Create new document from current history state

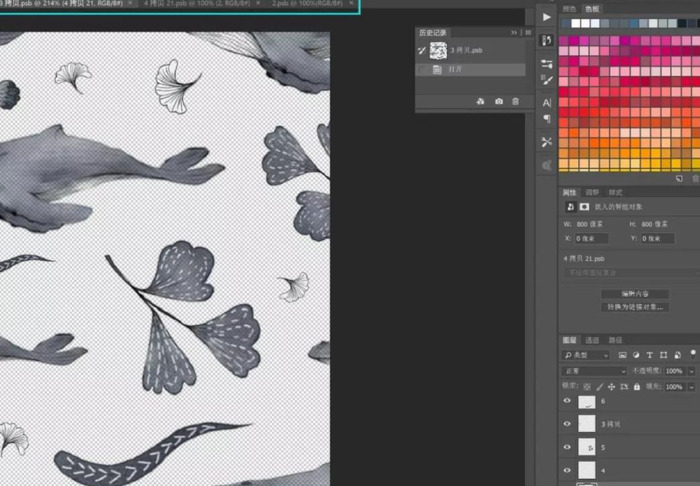click(480, 101)
